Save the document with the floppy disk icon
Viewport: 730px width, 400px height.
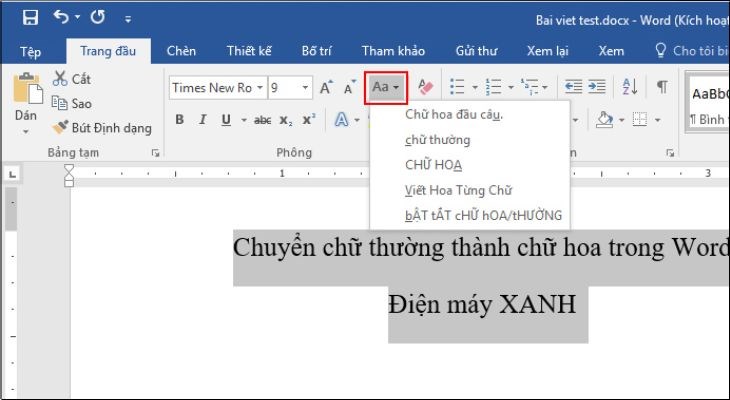click(x=30, y=18)
